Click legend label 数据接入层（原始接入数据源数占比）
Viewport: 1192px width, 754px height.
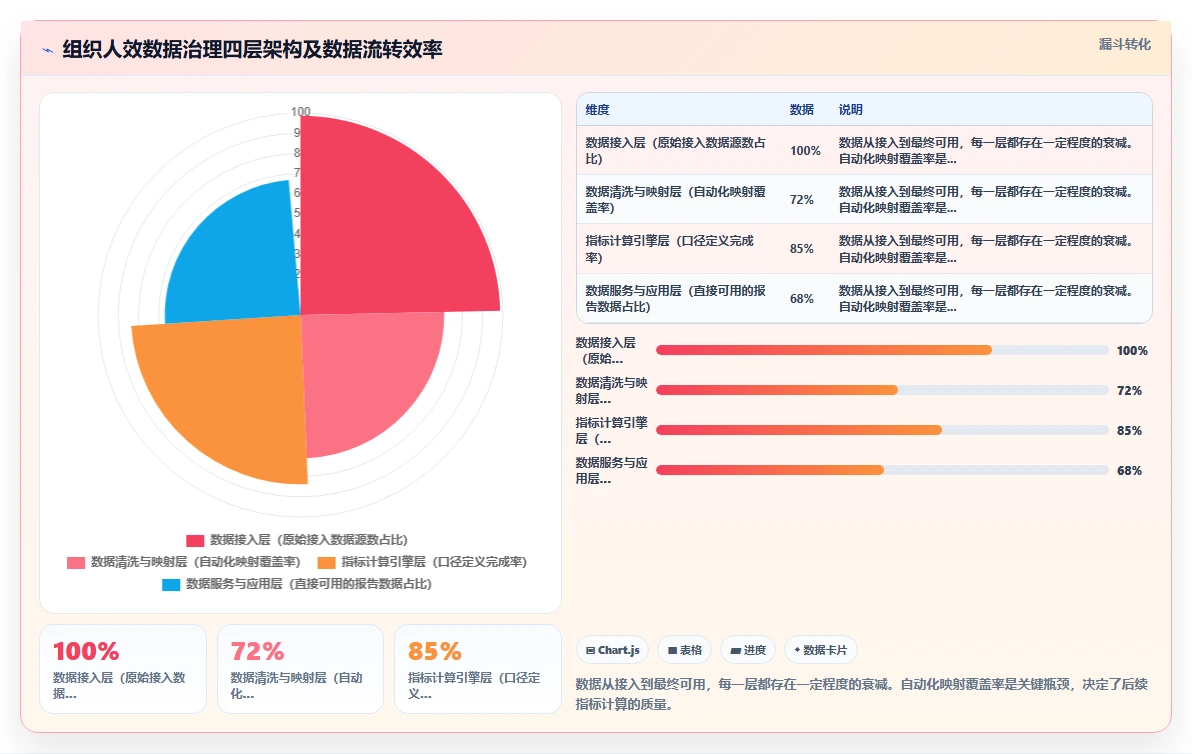309,540
